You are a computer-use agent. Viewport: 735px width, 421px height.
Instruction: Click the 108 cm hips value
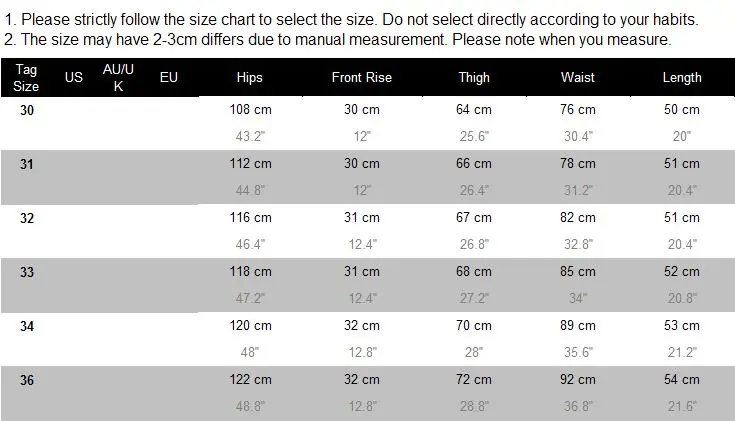[250, 109]
